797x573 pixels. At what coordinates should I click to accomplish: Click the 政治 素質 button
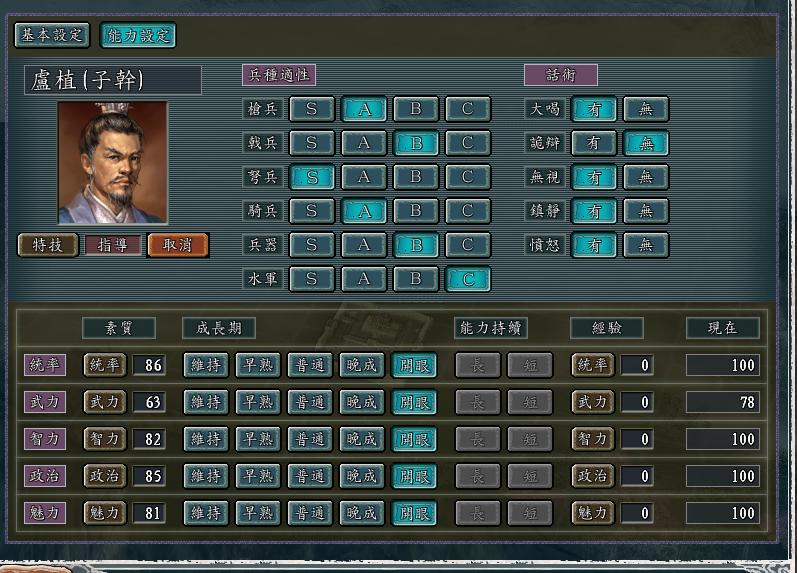(105, 476)
